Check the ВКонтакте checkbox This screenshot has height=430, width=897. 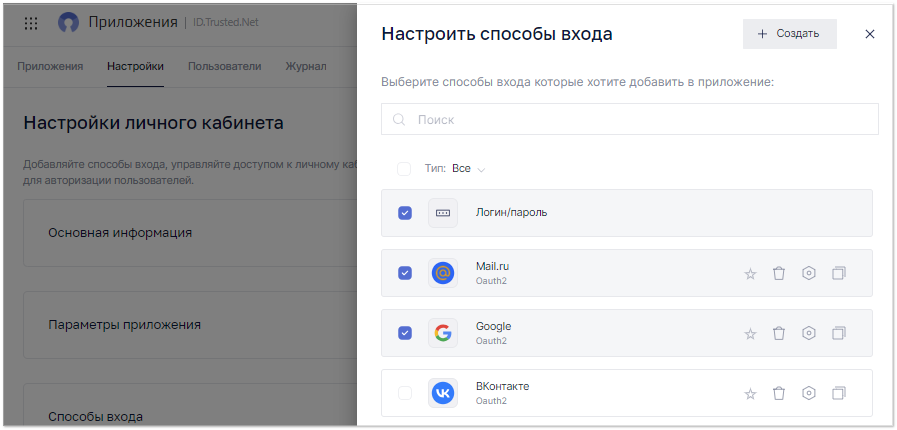point(404,393)
